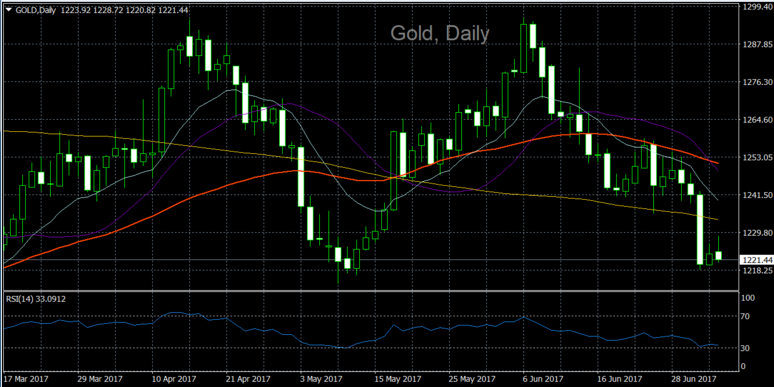Viewport: 774px width, 387px height.
Task: Click the 1218.25 price scale label
Action: (x=757, y=271)
